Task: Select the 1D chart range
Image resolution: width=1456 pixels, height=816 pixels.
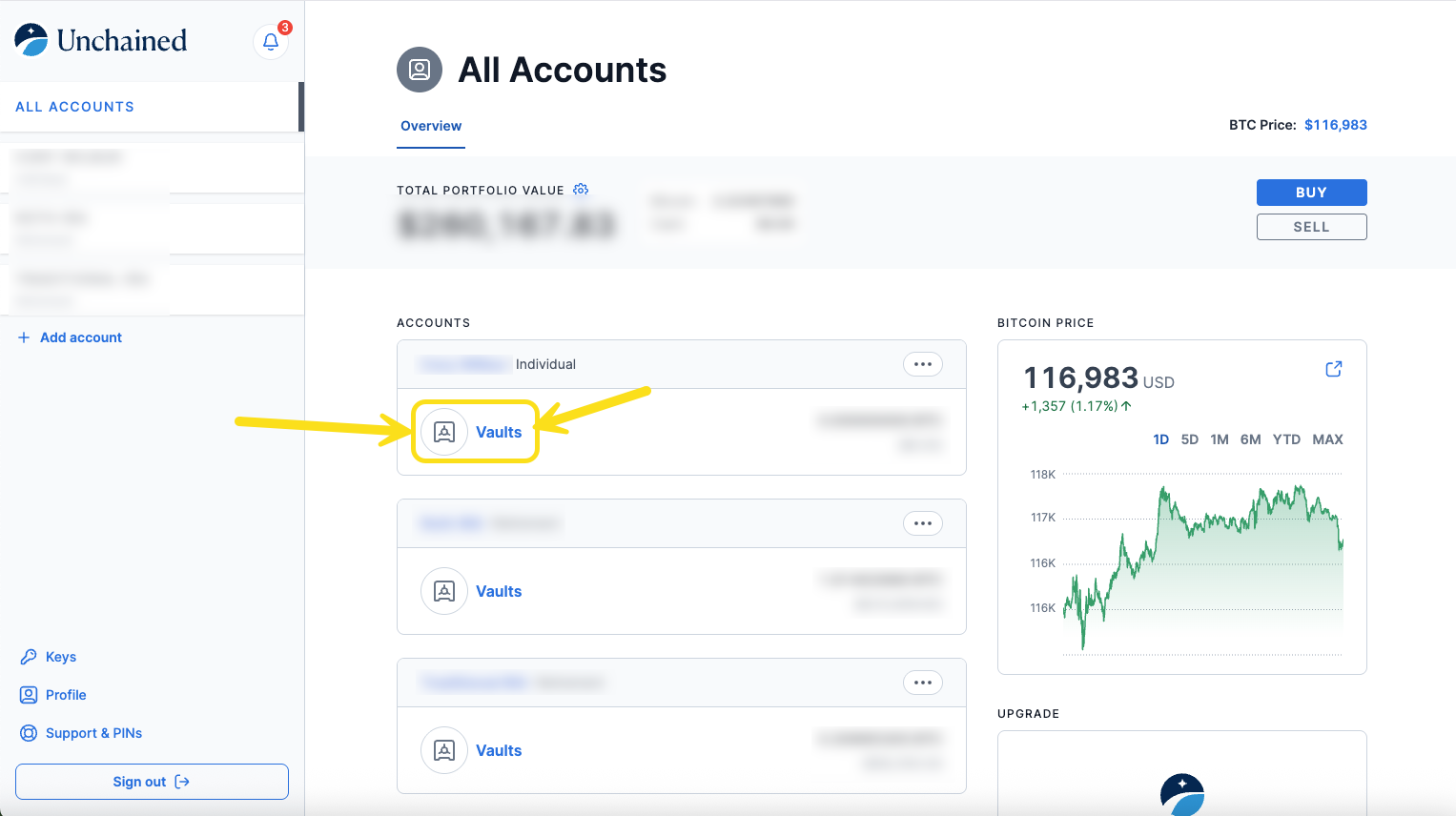Action: pos(1160,439)
